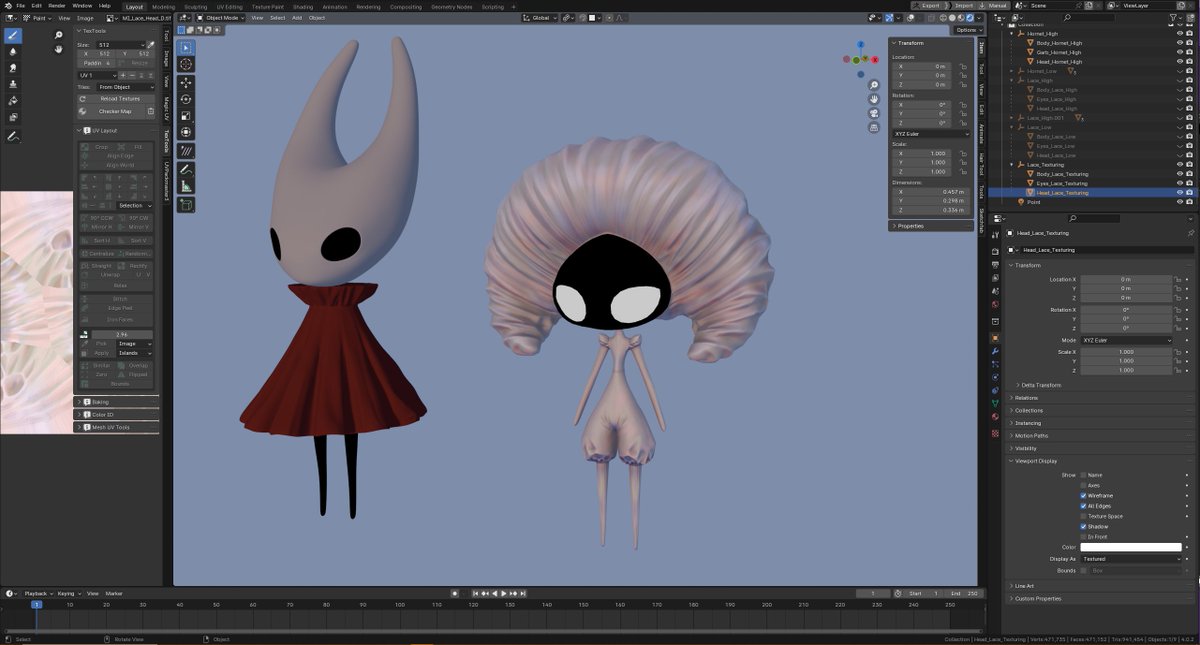Screen dimensions: 1200x645
Task: Click the white object Color swatch
Action: [1131, 547]
